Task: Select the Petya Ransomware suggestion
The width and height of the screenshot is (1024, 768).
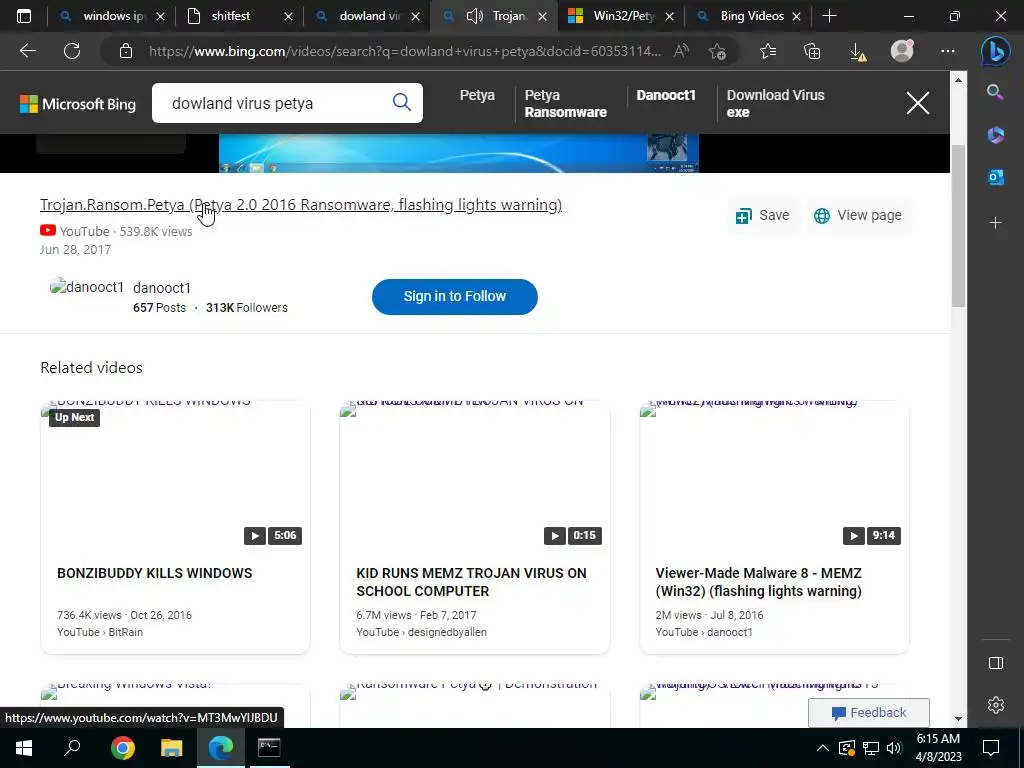Action: [566, 103]
